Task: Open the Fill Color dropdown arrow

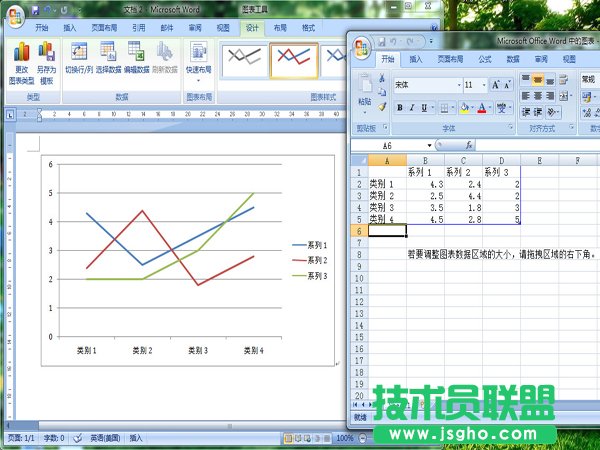Action: click(x=472, y=108)
